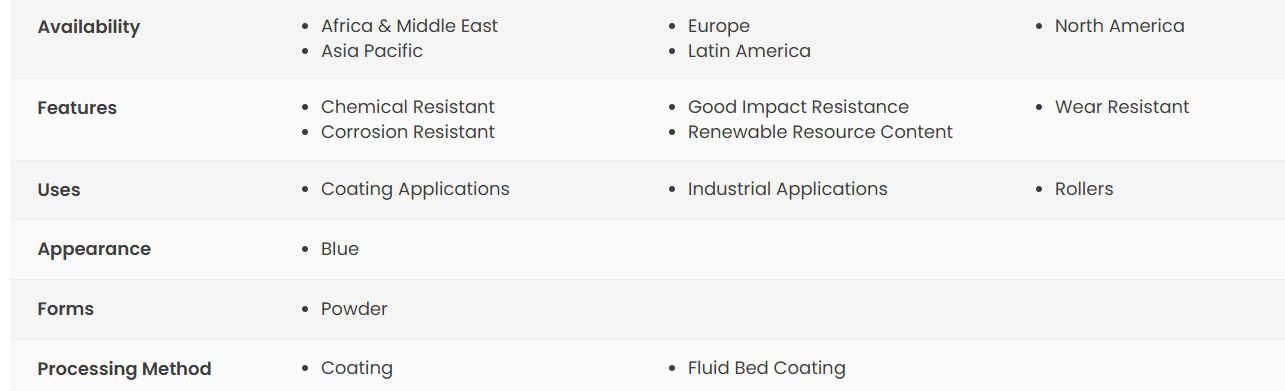Screen dimensions: 1285x391
Task: Click the Europe availability entry
Action: (719, 26)
